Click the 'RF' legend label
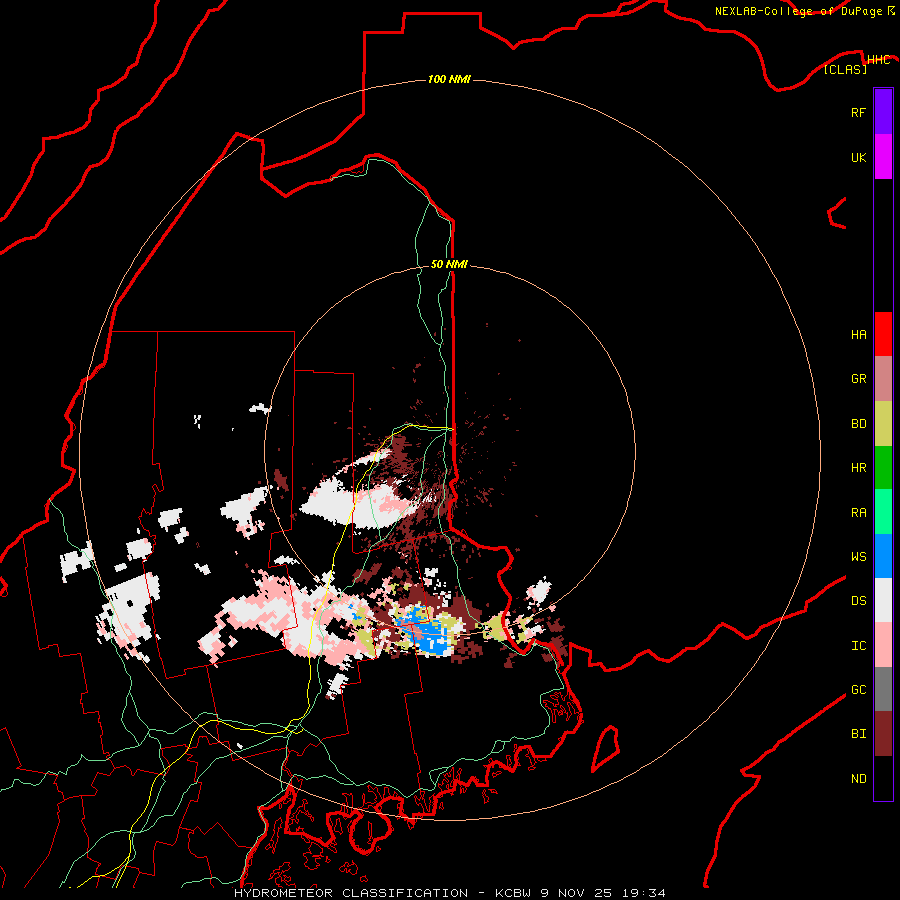The width and height of the screenshot is (900, 900). point(858,112)
